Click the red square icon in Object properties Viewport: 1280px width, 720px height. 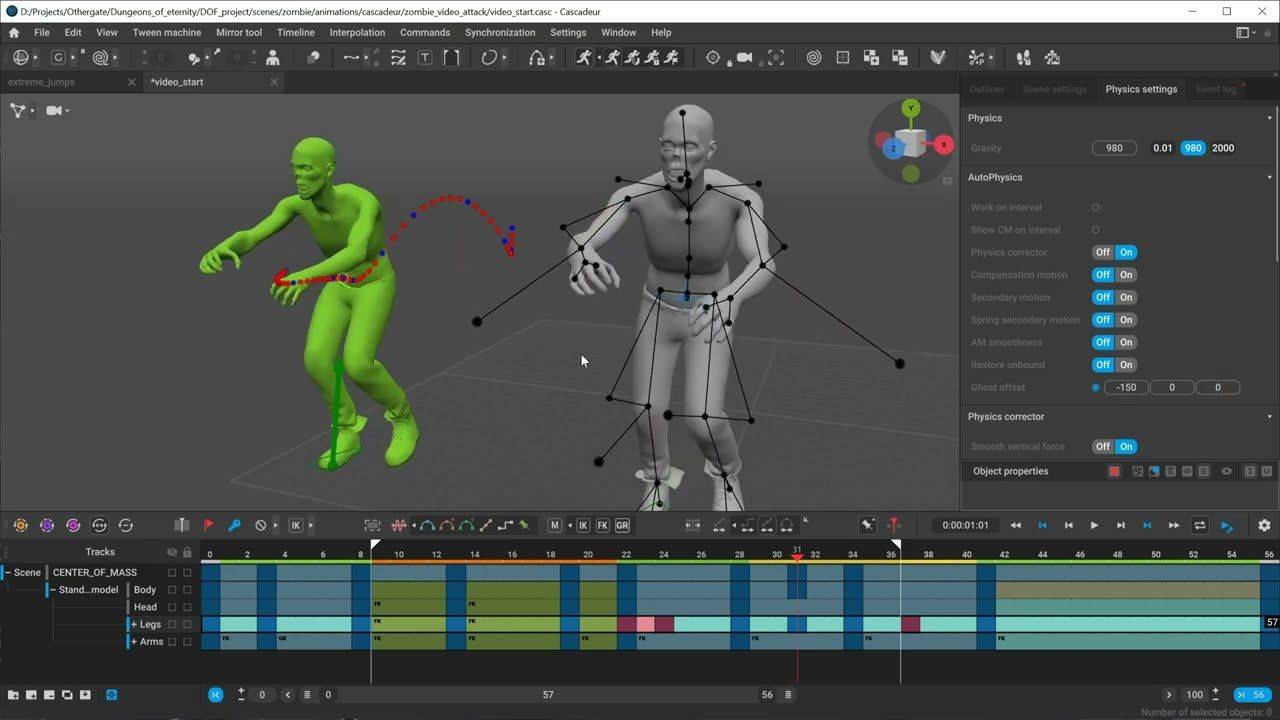click(x=1114, y=471)
